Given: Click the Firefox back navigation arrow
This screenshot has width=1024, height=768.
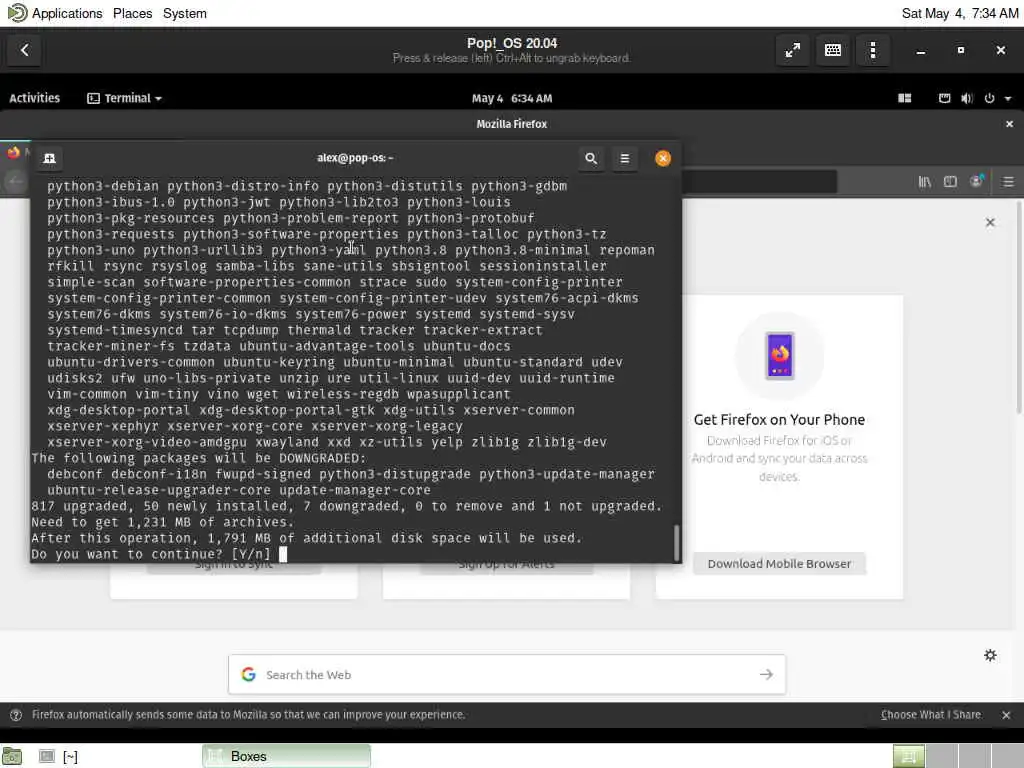Looking at the screenshot, I should [14, 182].
